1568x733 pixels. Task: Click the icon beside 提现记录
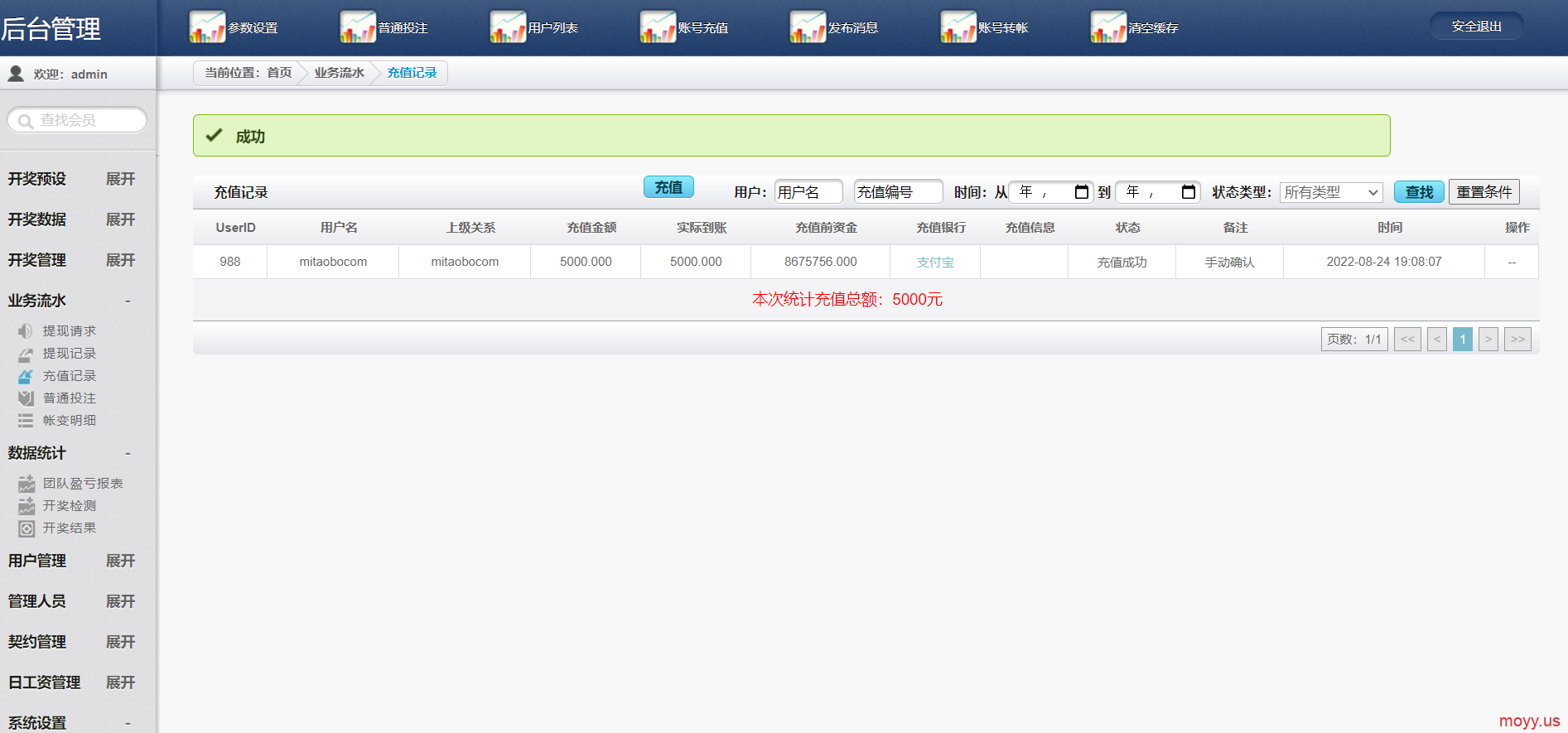(26, 354)
